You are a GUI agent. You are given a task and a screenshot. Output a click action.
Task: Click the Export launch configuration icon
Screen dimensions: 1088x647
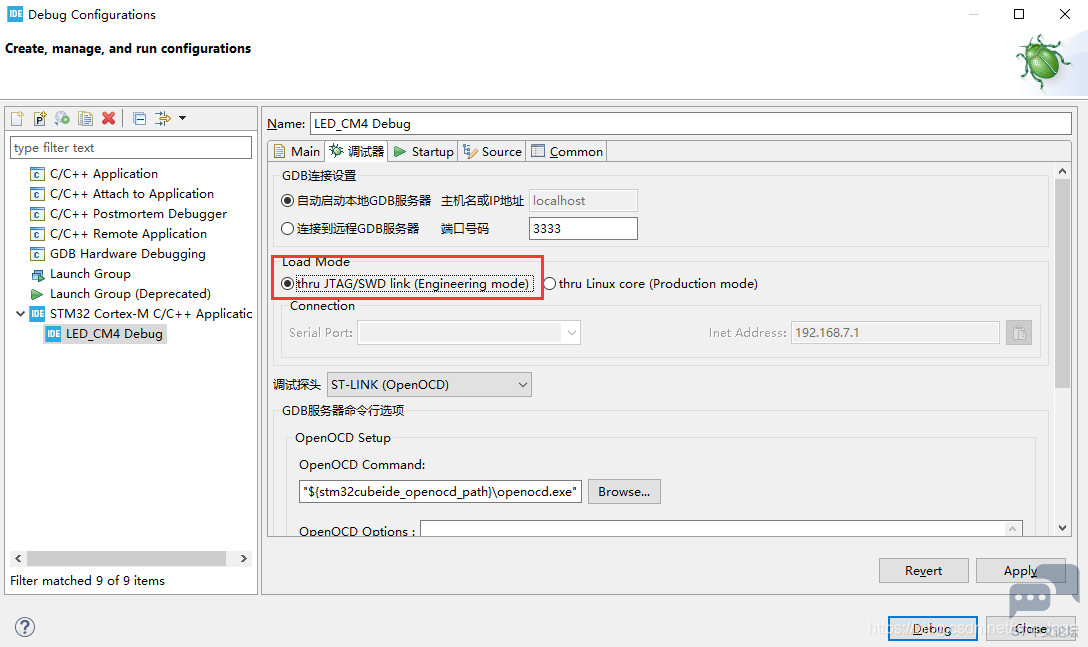pos(62,119)
